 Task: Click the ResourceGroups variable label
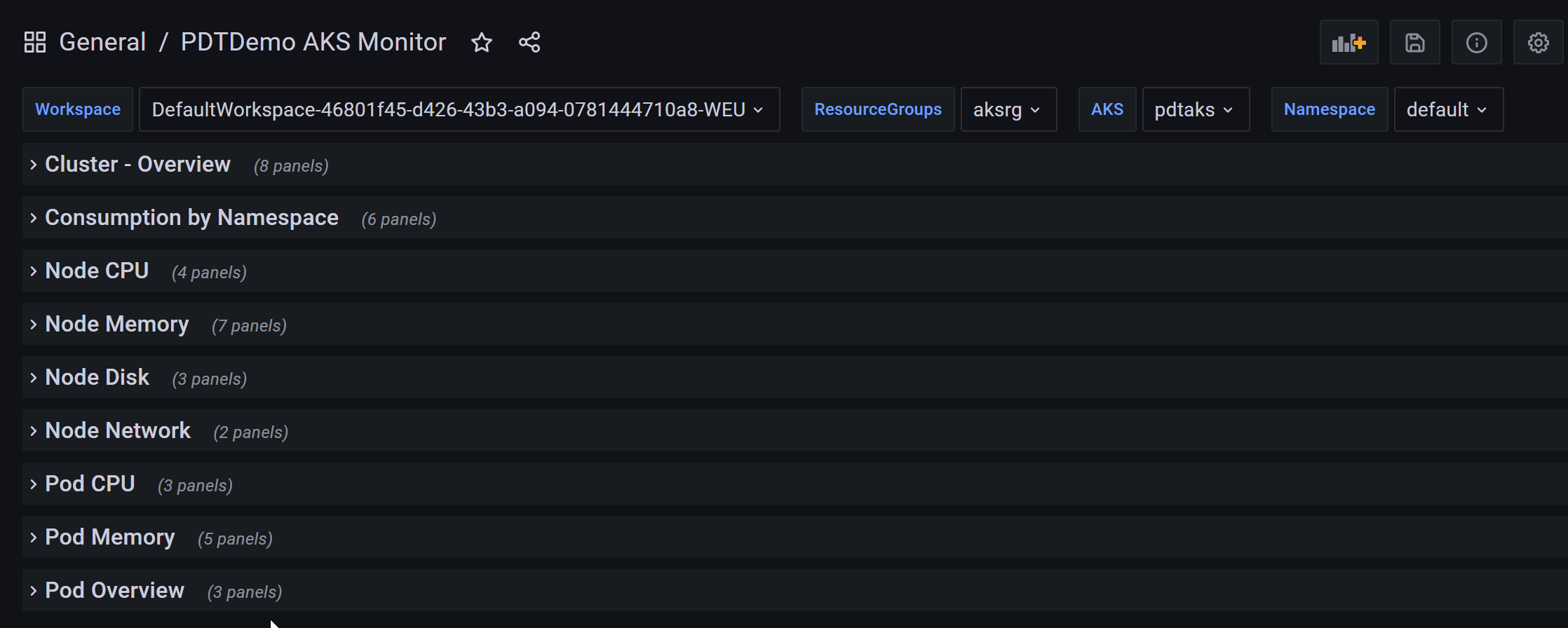[x=878, y=109]
